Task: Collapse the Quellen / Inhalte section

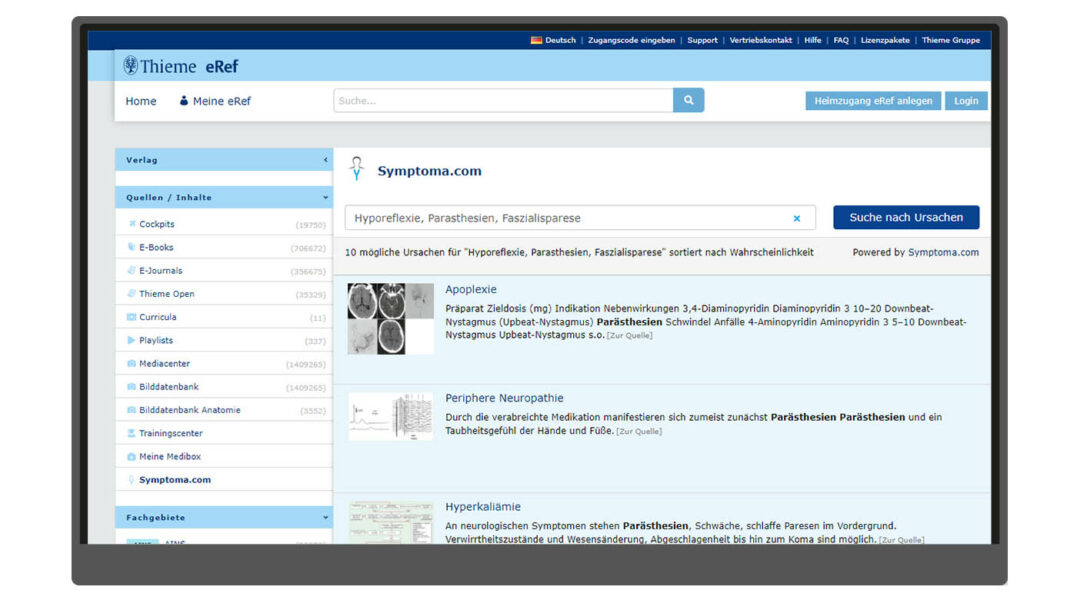Action: (326, 198)
